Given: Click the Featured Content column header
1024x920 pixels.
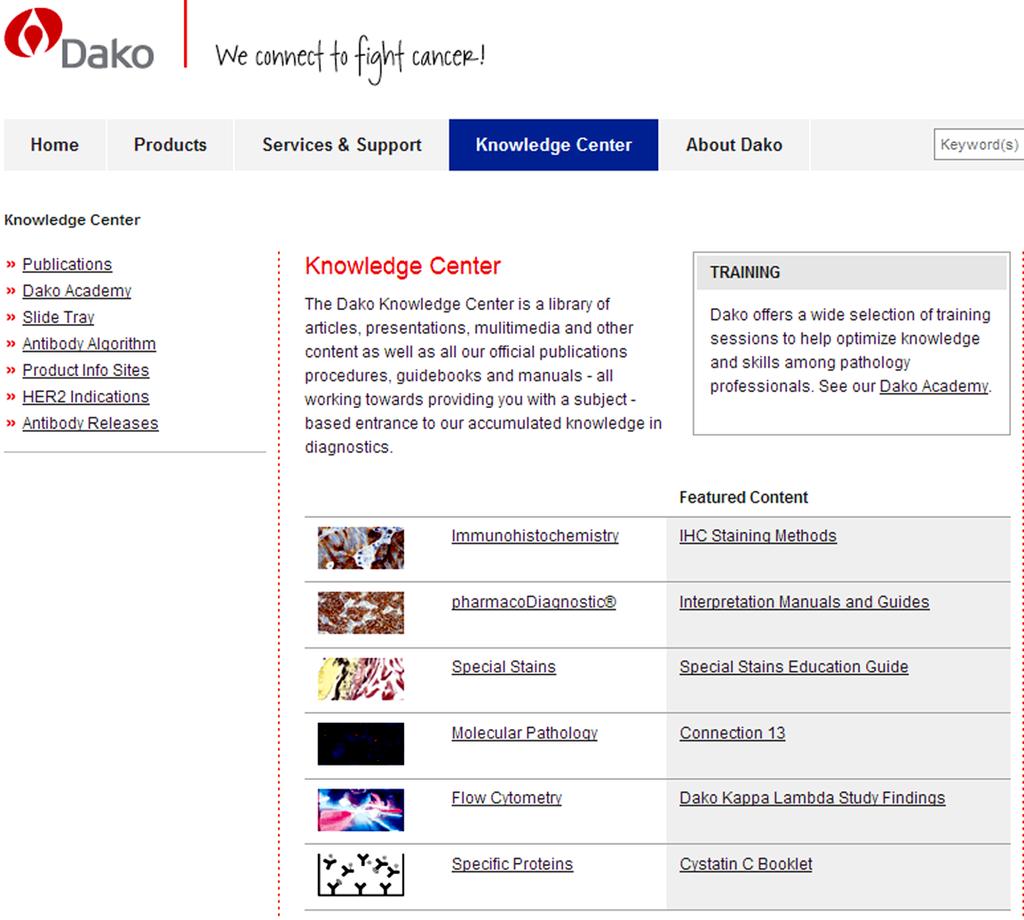Looking at the screenshot, I should click(743, 498).
